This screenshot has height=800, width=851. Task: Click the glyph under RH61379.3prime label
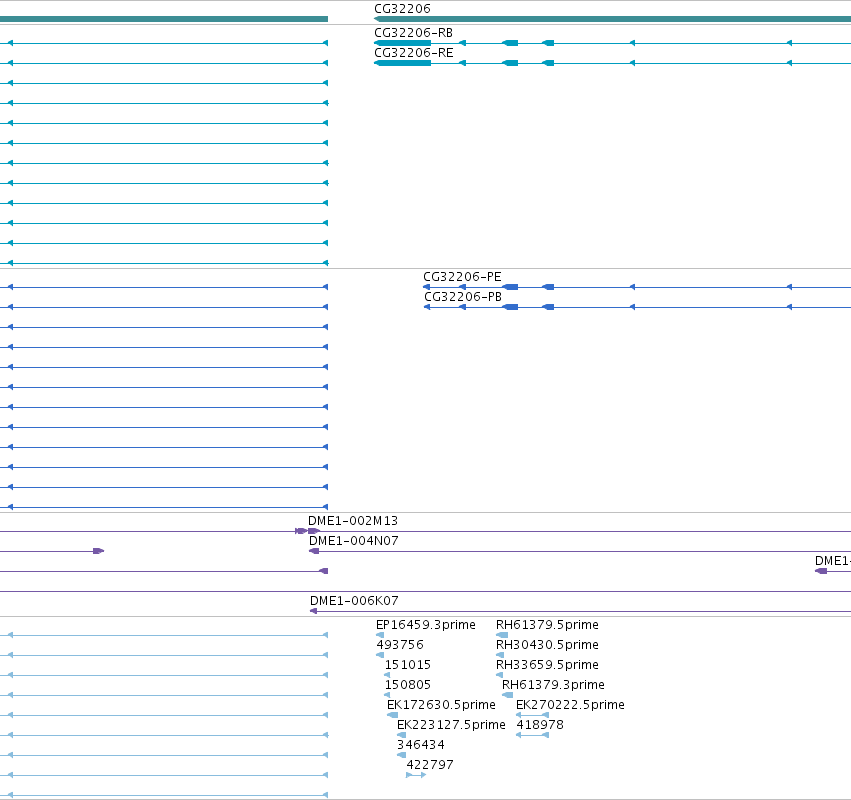pyautogui.click(x=507, y=695)
